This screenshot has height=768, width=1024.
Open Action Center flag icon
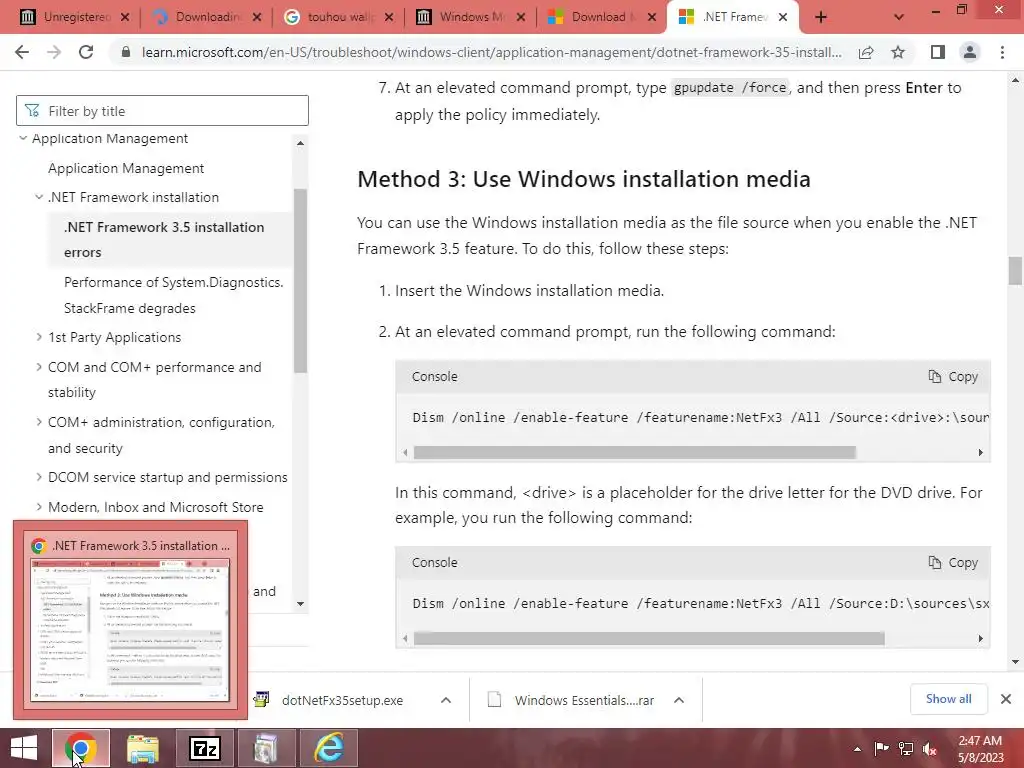coord(881,749)
